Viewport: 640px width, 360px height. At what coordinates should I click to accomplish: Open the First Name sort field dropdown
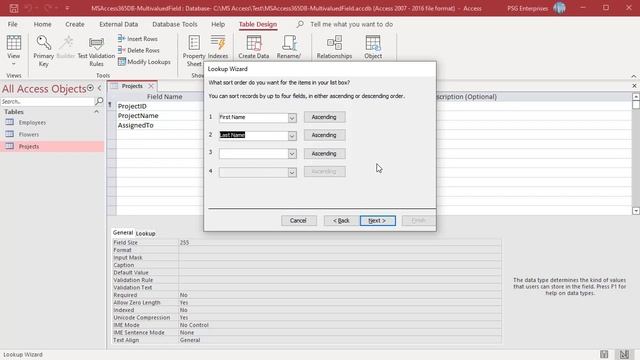point(292,118)
